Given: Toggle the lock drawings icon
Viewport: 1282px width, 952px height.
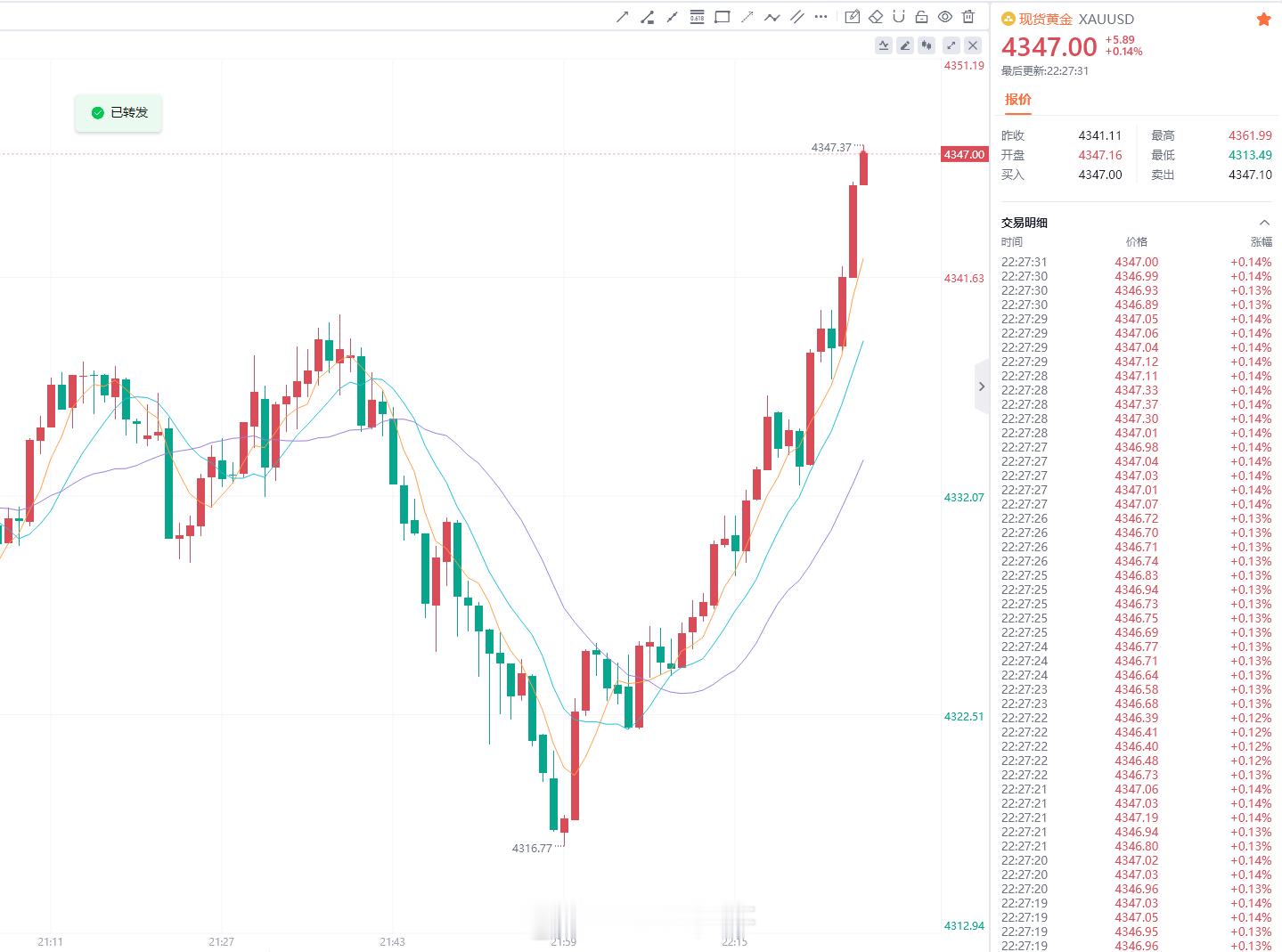Looking at the screenshot, I should pos(922,17).
